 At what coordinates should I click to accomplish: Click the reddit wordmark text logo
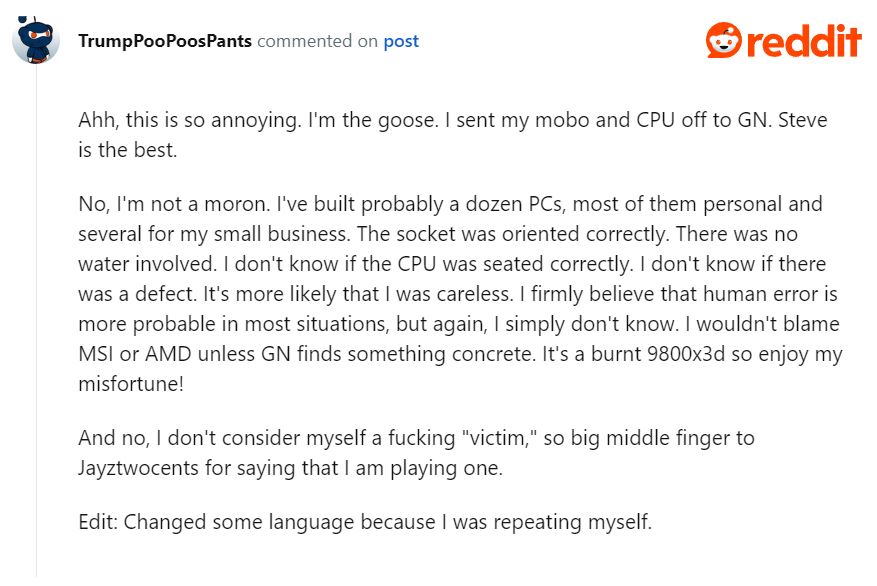point(802,41)
